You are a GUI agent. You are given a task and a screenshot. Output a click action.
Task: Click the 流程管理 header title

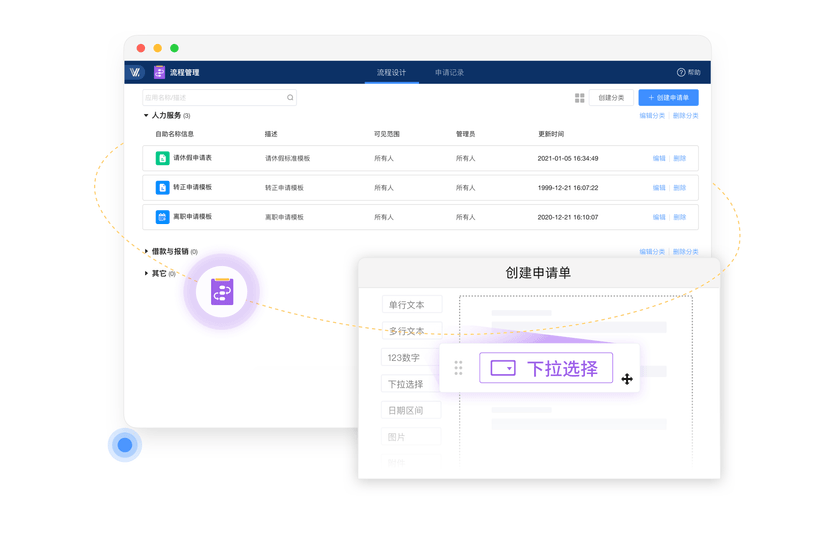pos(185,72)
